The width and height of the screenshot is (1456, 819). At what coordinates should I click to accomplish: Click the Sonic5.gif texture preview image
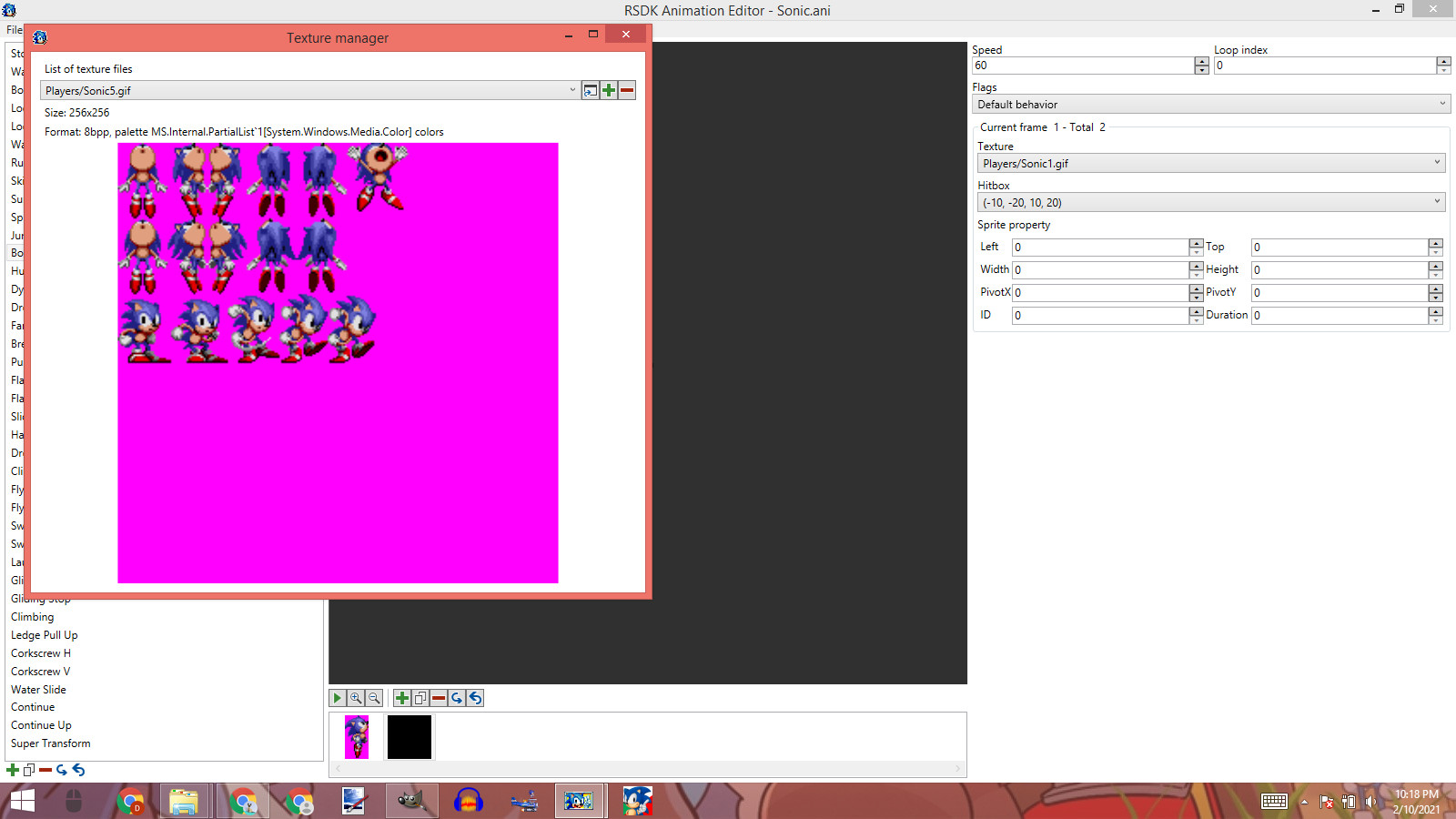click(x=338, y=363)
